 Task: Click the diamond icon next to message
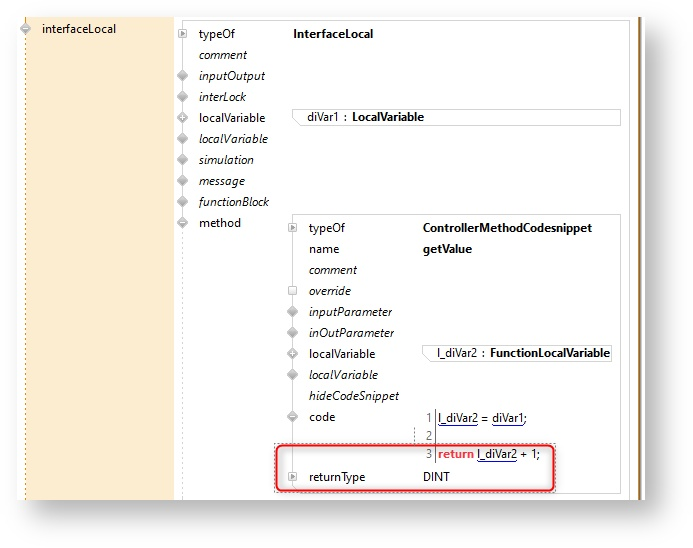tap(182, 181)
